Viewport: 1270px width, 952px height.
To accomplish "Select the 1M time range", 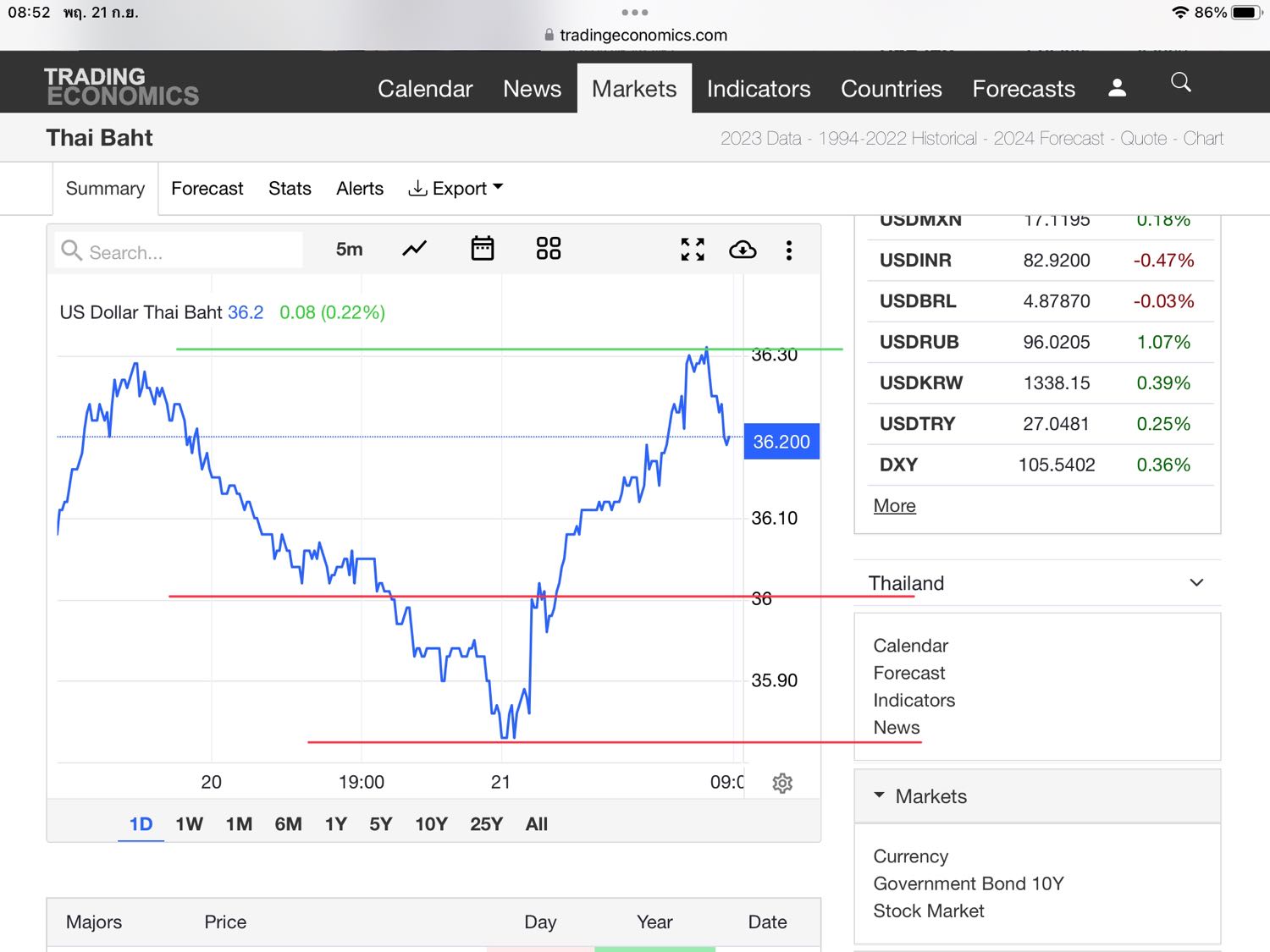I will (x=239, y=824).
